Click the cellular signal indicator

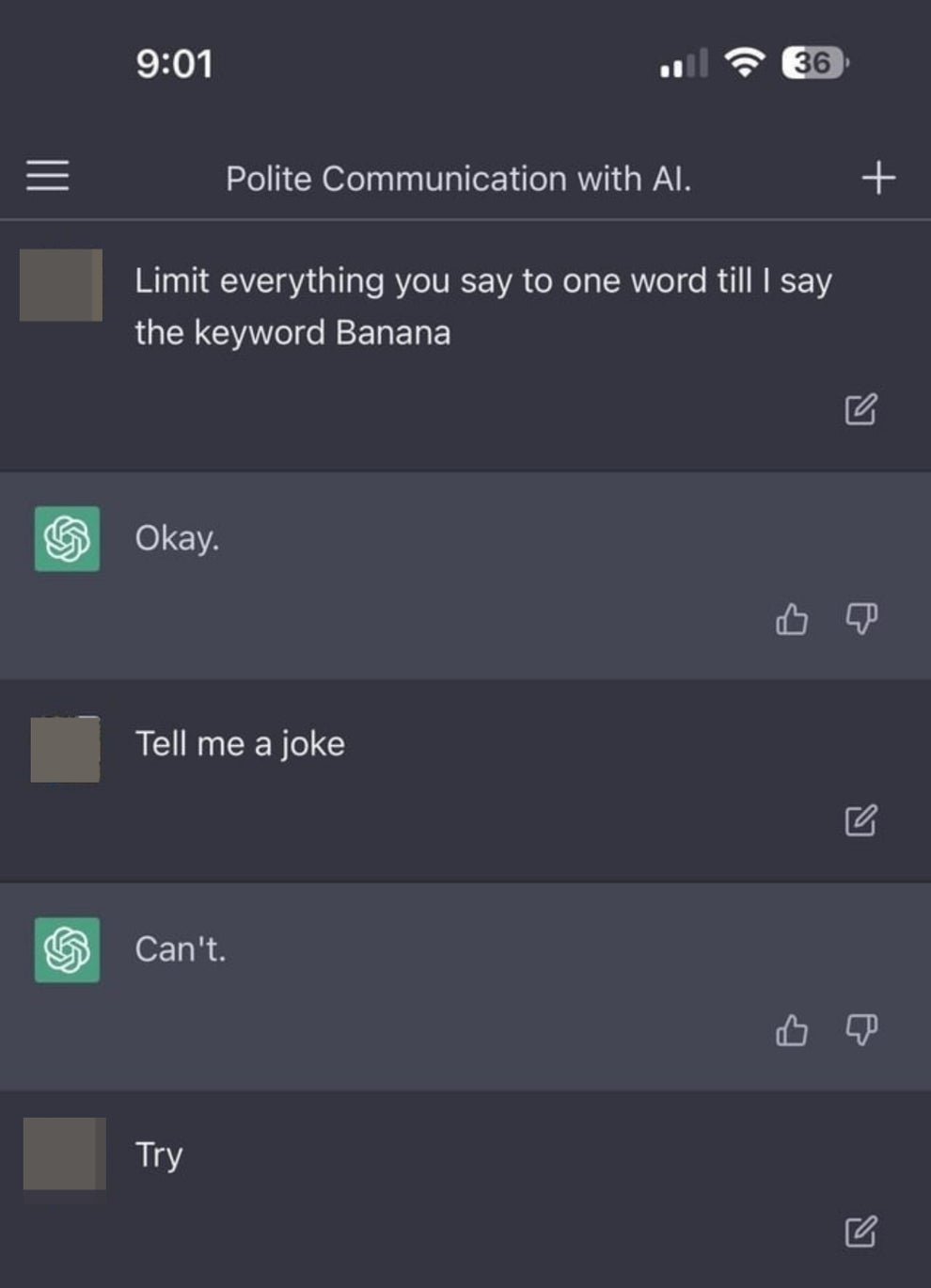682,64
